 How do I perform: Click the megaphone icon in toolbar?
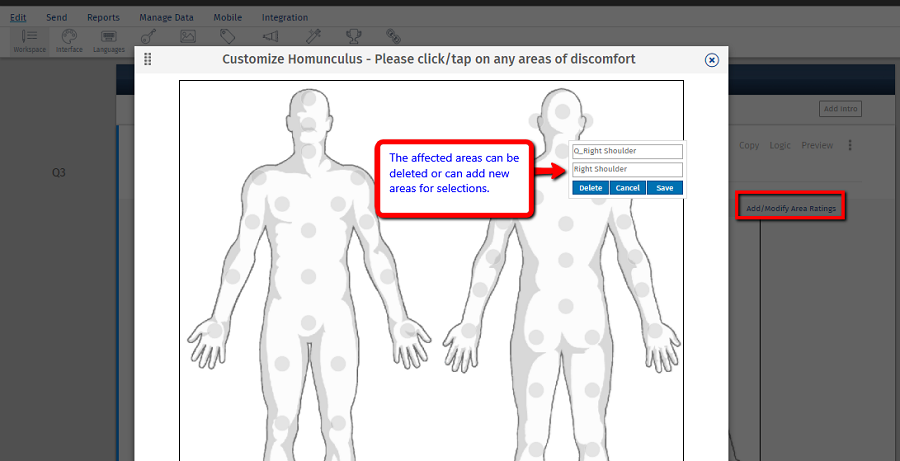pos(270,37)
